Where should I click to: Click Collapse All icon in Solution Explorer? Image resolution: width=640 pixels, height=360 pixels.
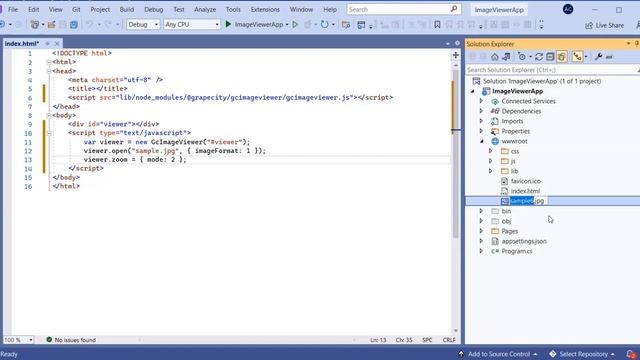pyautogui.click(x=550, y=57)
